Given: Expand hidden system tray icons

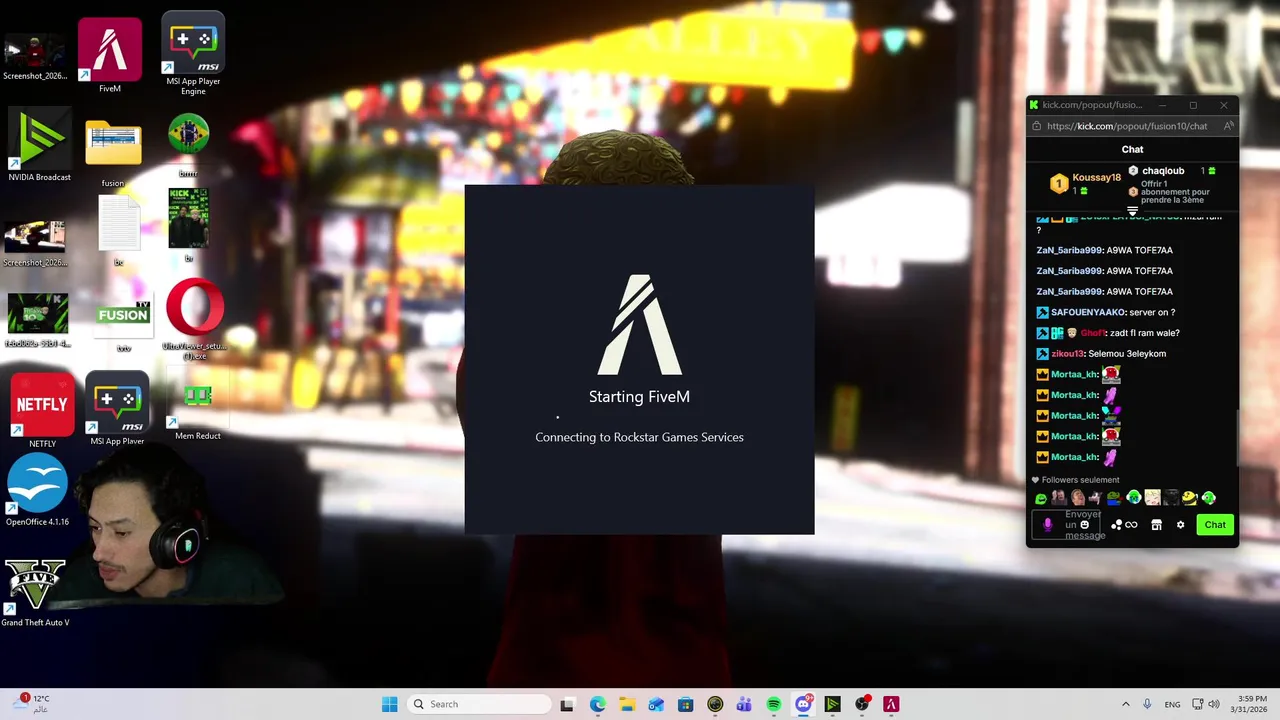Looking at the screenshot, I should point(1125,704).
